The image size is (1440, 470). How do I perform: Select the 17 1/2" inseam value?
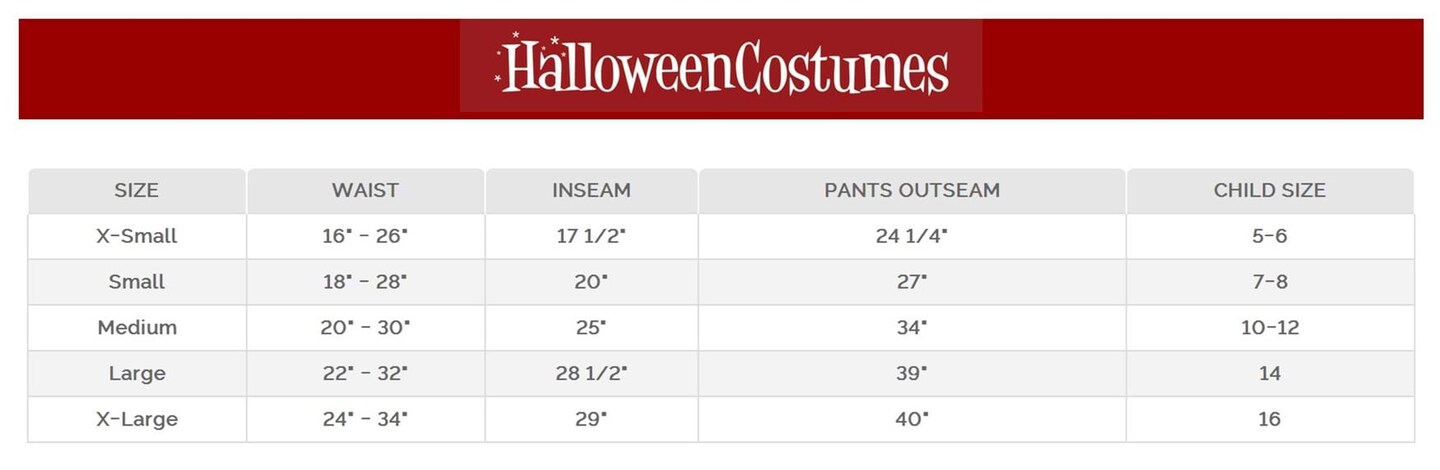point(591,236)
